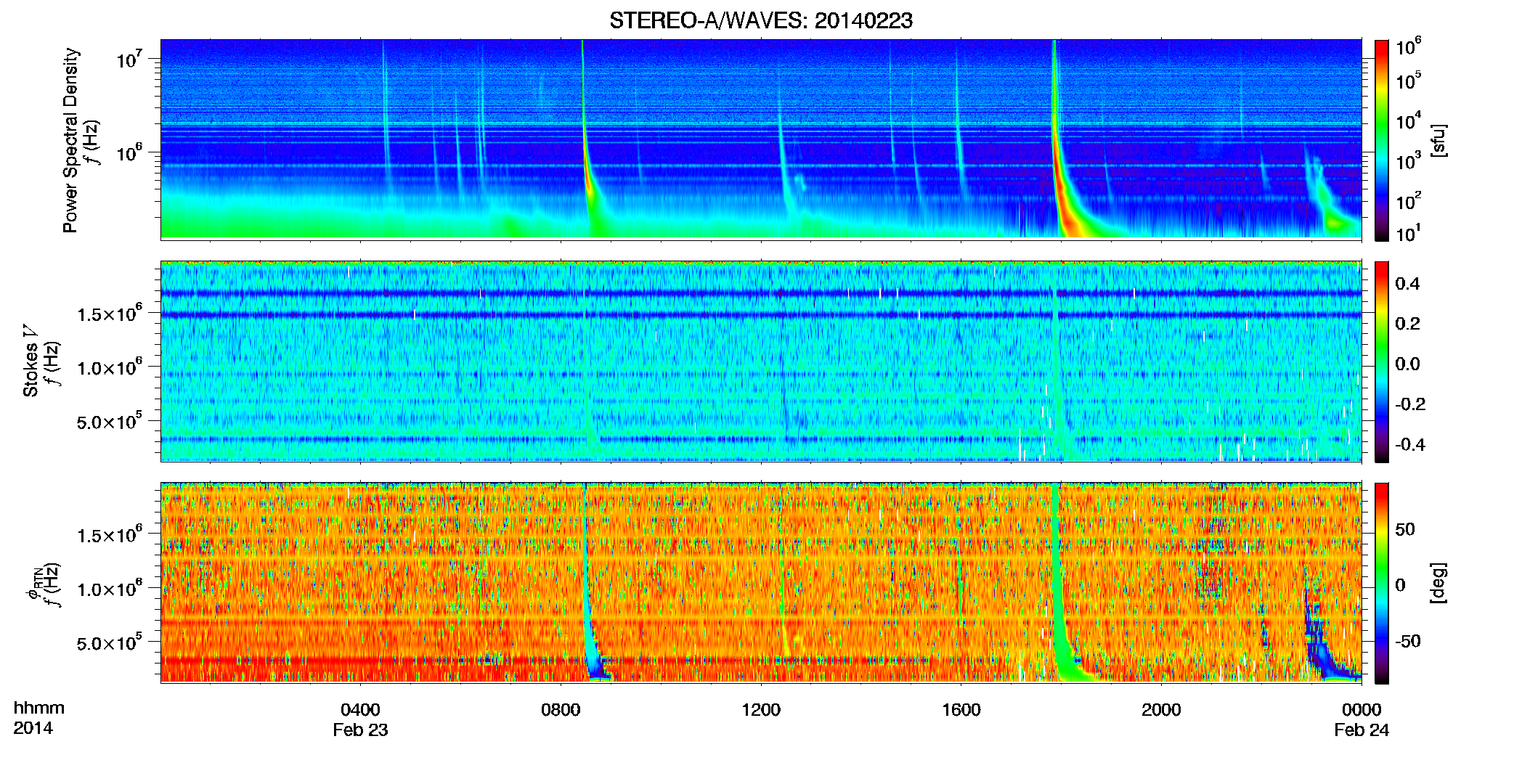Click the 1.5×10^6 tick in Stokes V panel
This screenshot has height=784, width=1522.
pos(110,314)
